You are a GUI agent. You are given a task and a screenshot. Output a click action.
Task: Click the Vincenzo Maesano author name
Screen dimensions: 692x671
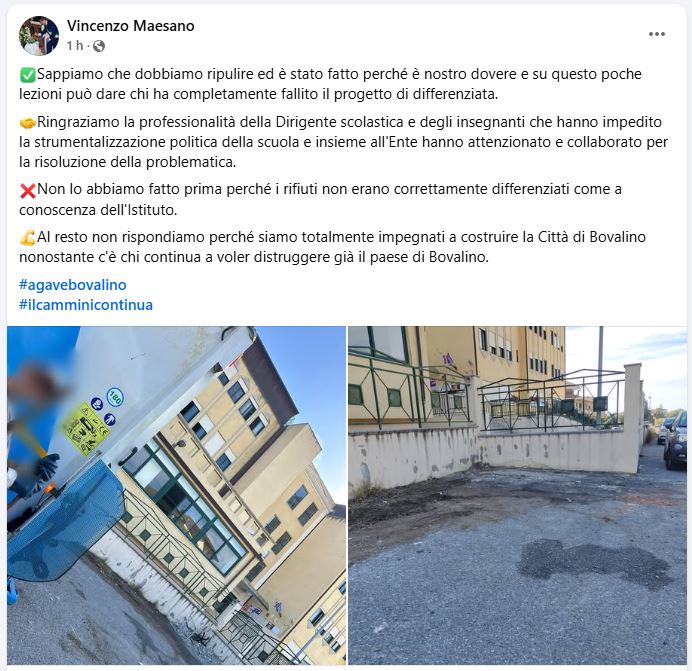click(x=131, y=26)
